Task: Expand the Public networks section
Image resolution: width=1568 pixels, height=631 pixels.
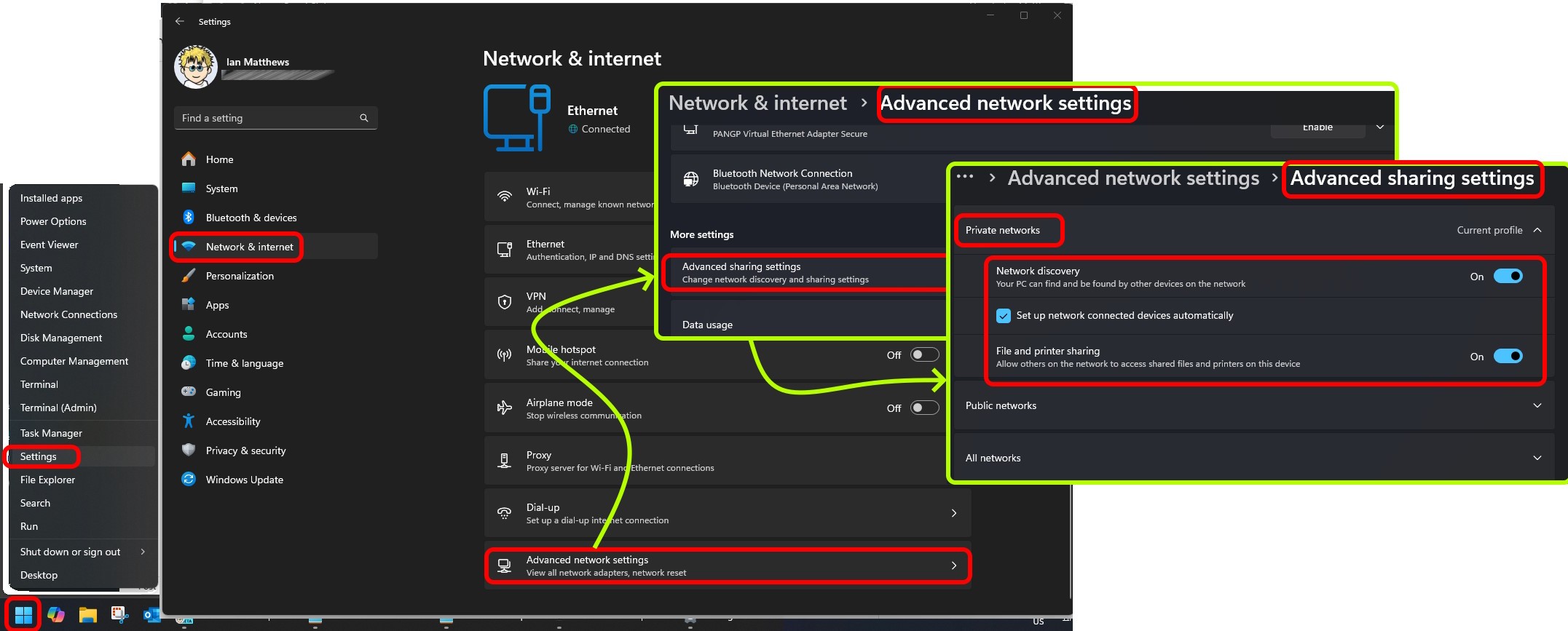Action: coord(1537,406)
